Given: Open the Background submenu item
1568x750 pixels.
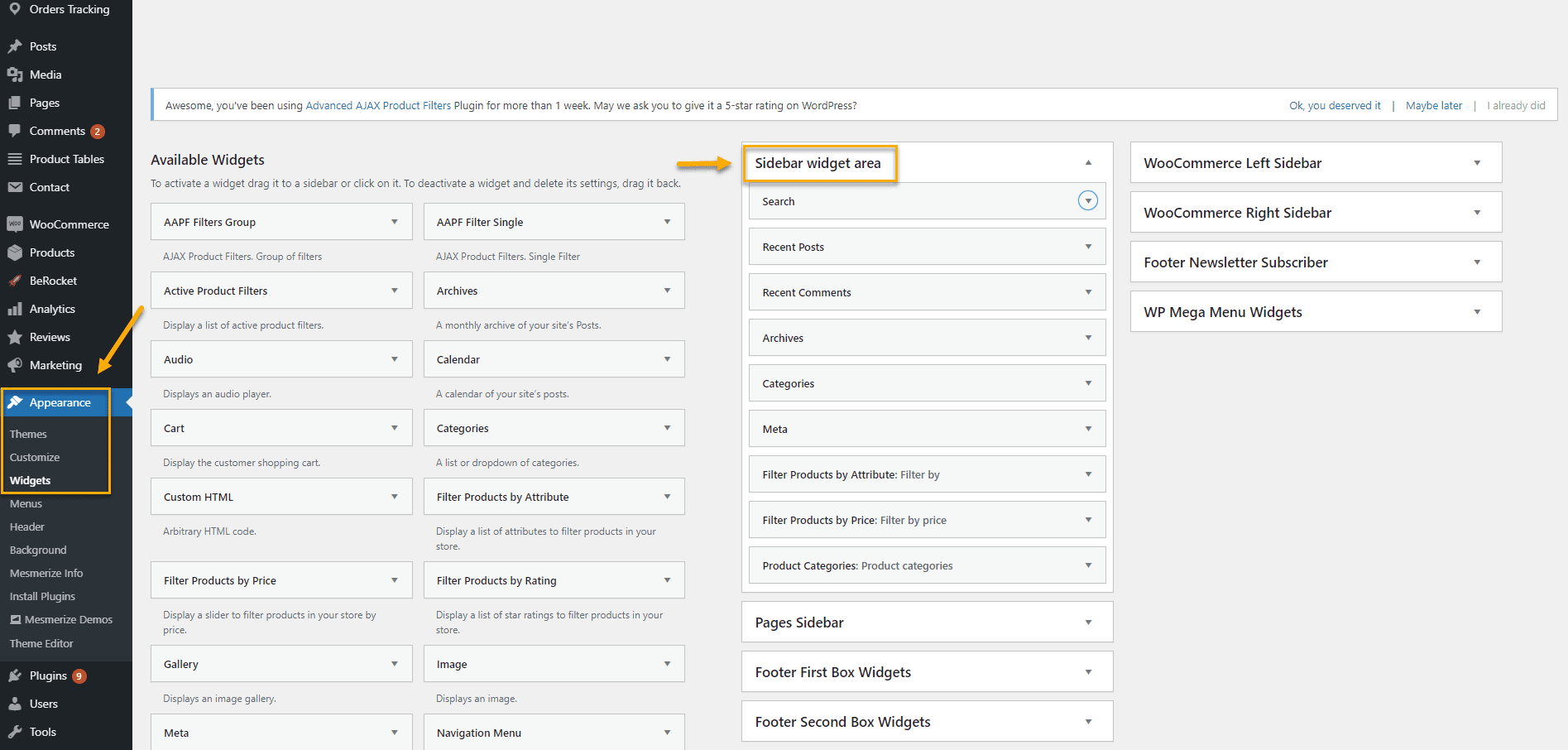Looking at the screenshot, I should 38,550.
